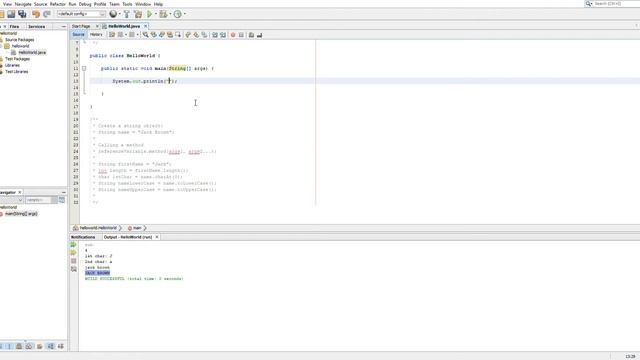The width and height of the screenshot is (640, 360).
Task: Select Libraries node in project tree
Action: coord(12,65)
